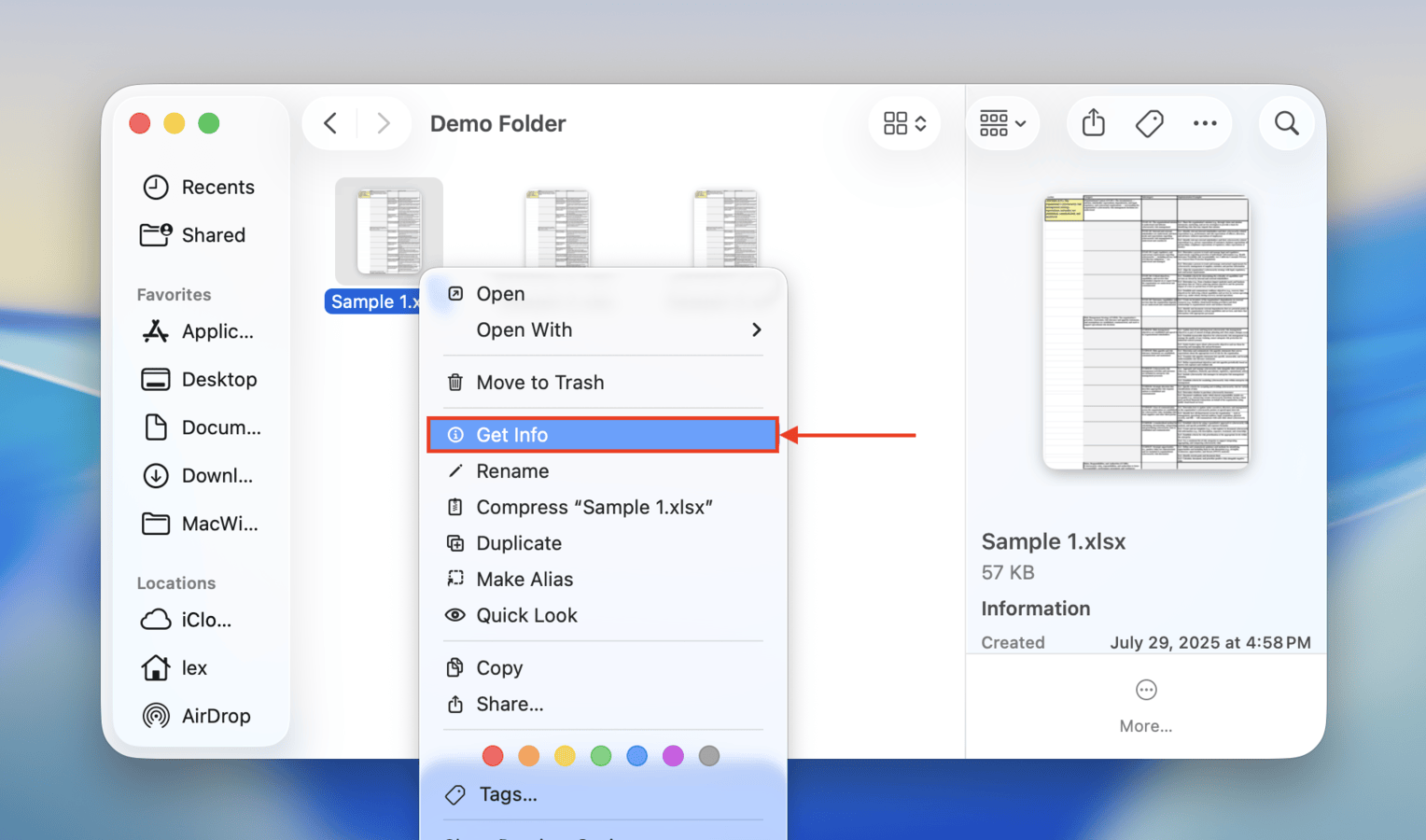
Task: Open the view layout dropdown
Action: click(903, 122)
